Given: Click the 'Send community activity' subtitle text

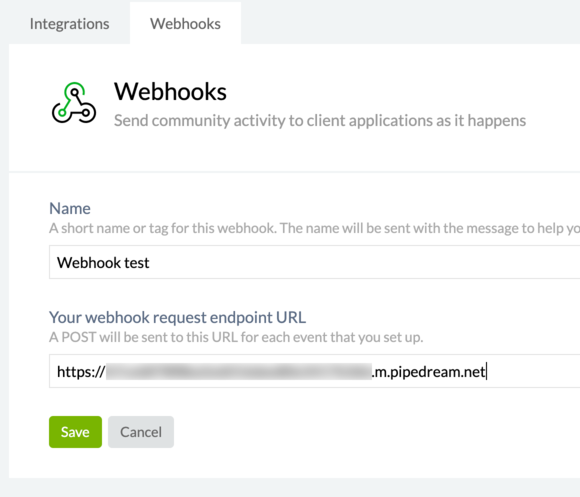Looking at the screenshot, I should click(320, 121).
